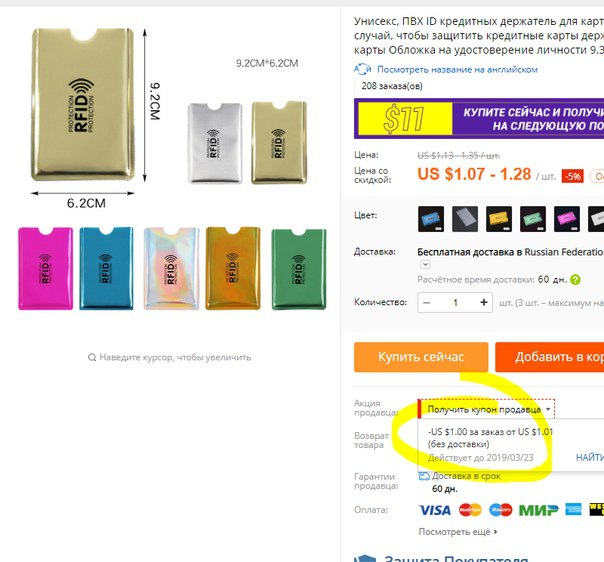Click the МИР payment icon

539,510
